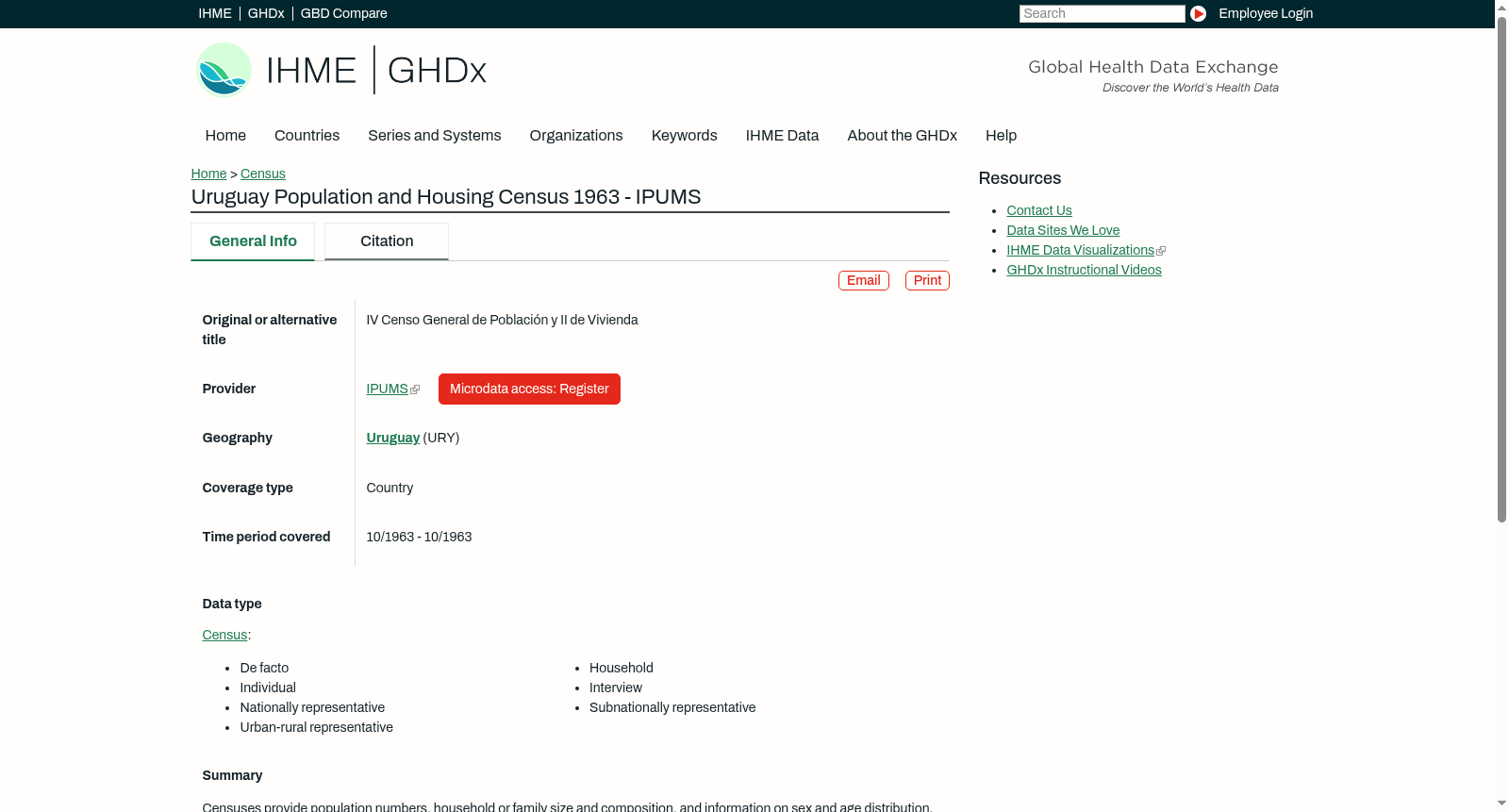The width and height of the screenshot is (1509, 812).
Task: Click 'Nationally representative' list item
Action: [x=312, y=707]
